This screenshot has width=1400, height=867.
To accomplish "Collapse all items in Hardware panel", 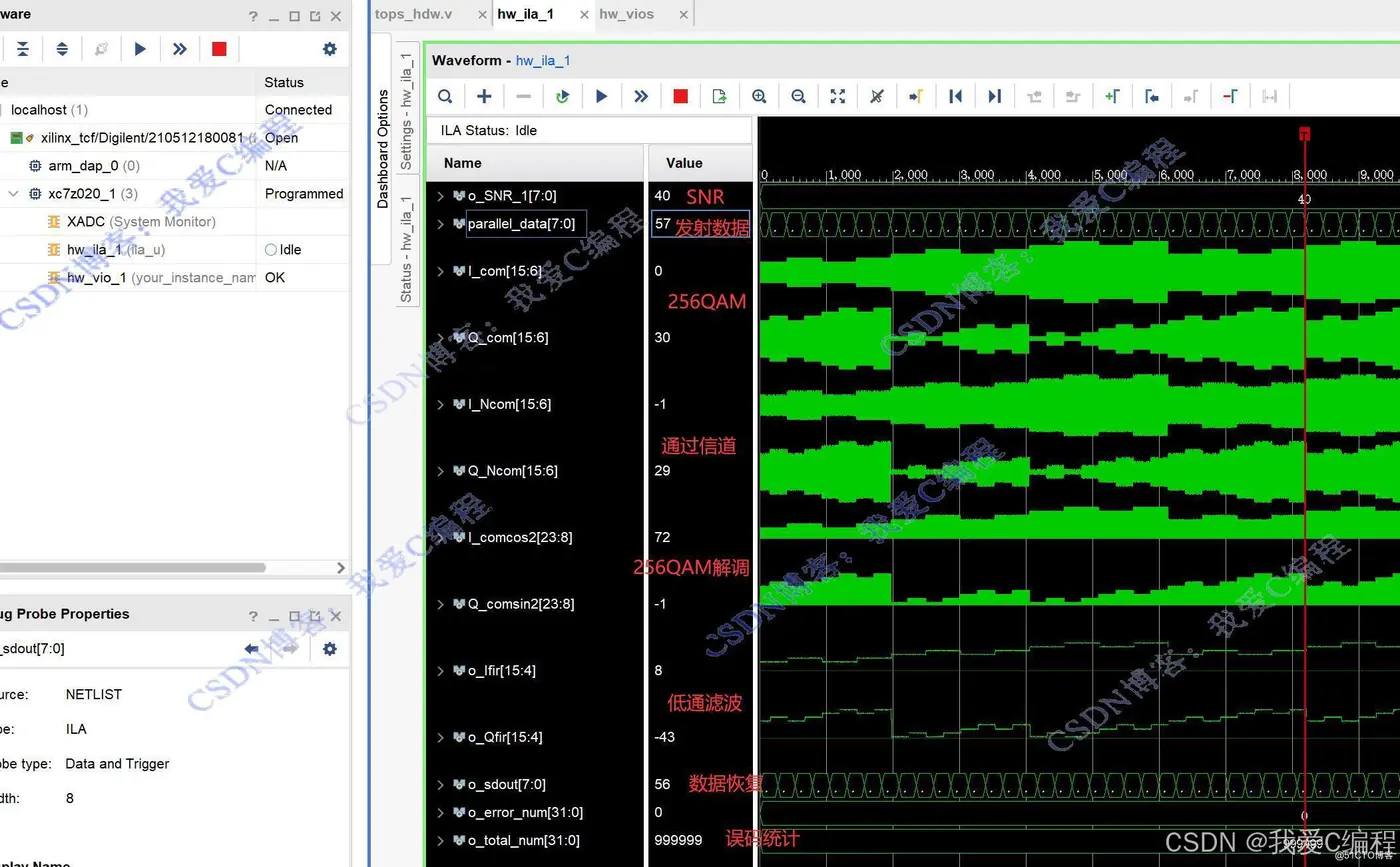I will [23, 49].
